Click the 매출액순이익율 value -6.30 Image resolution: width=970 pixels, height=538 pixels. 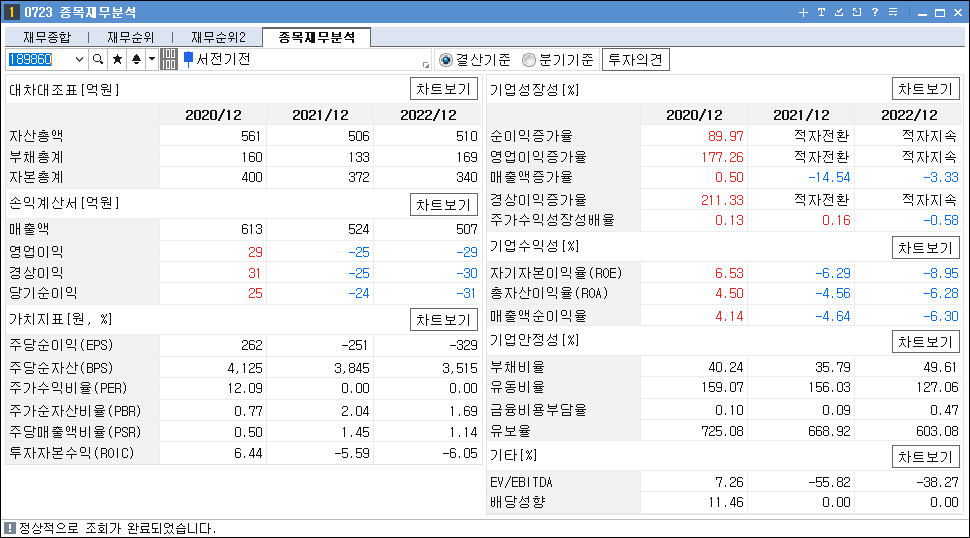[940, 316]
